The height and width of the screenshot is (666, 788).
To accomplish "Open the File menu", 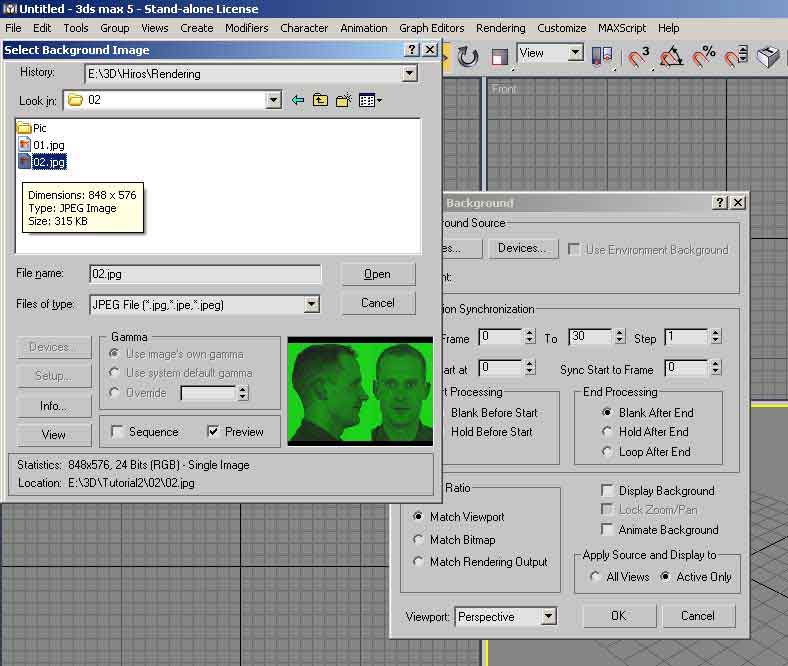I will pos(13,28).
